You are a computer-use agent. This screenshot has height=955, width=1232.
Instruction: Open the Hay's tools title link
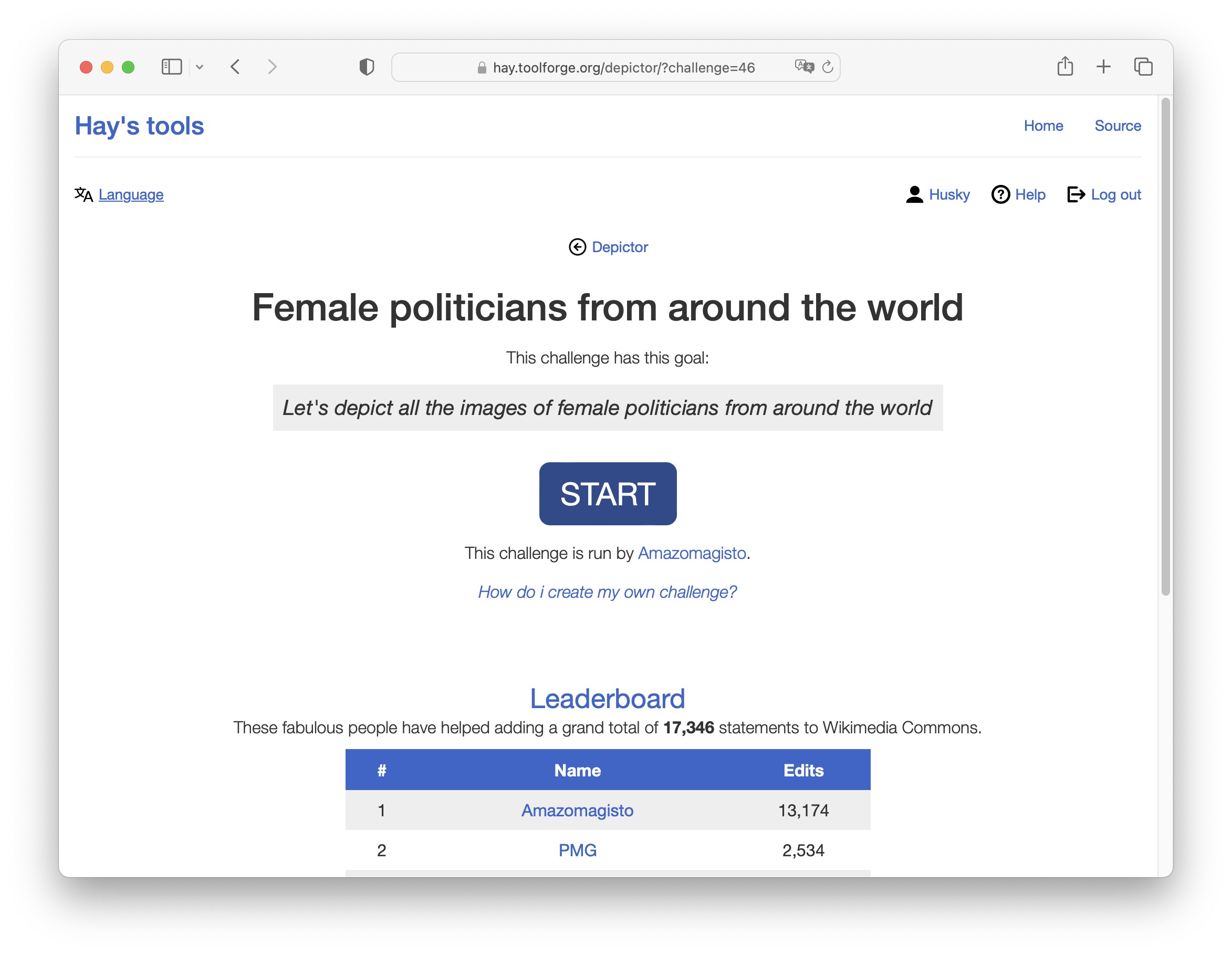[x=139, y=126]
